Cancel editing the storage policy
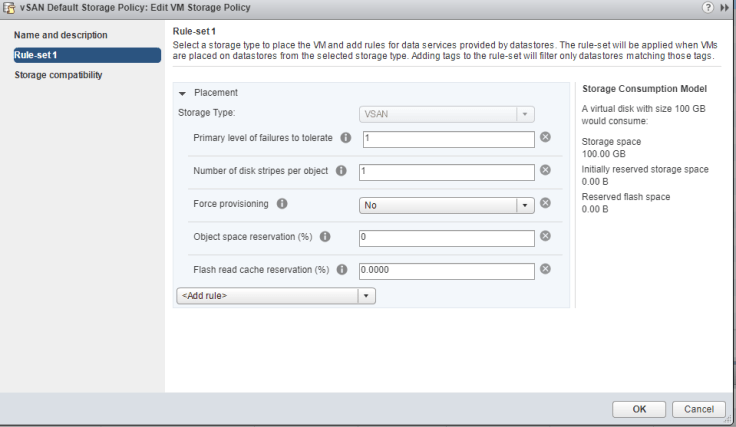The image size is (736, 427). (699, 409)
